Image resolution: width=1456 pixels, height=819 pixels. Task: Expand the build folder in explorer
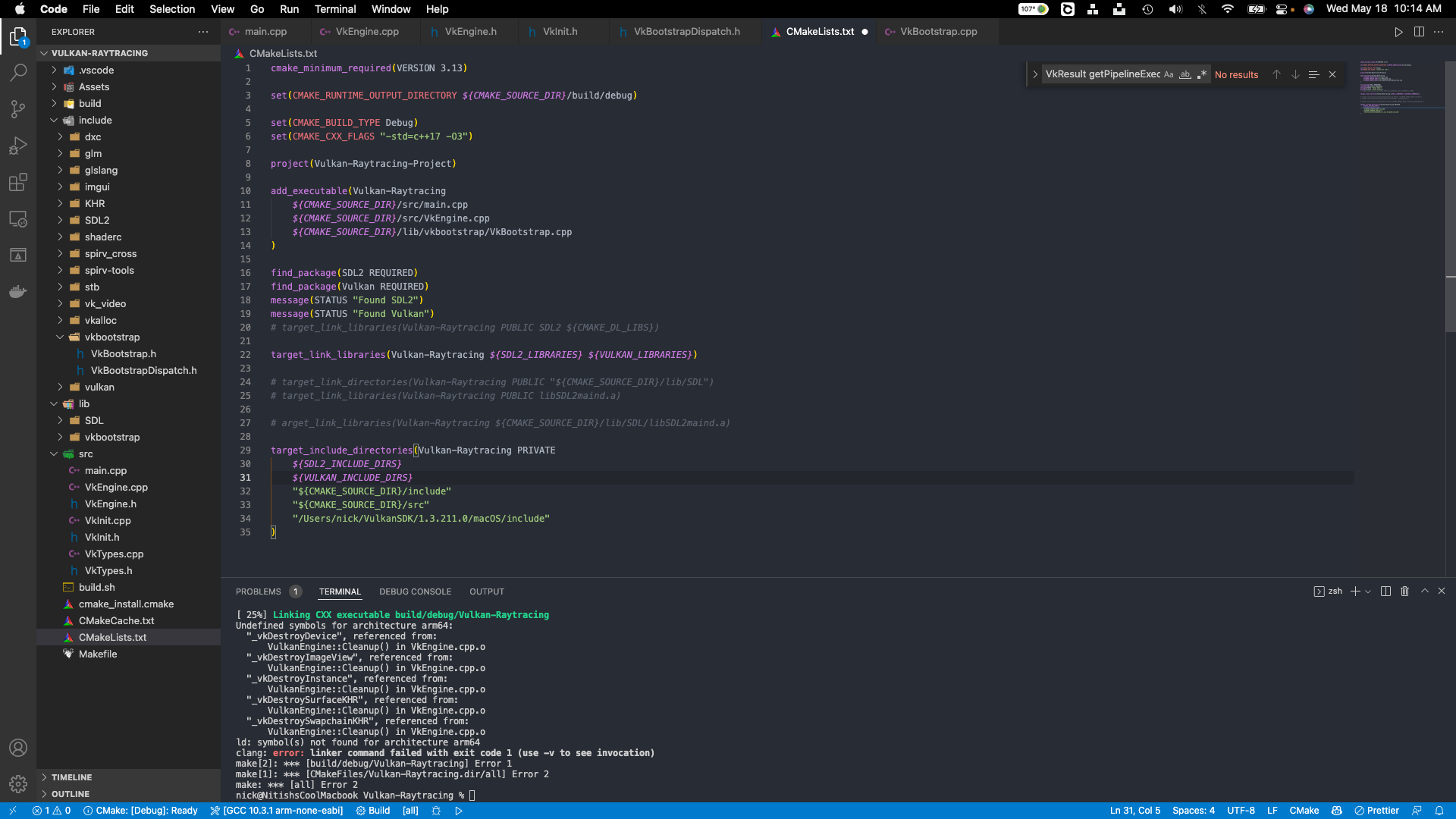pos(89,104)
